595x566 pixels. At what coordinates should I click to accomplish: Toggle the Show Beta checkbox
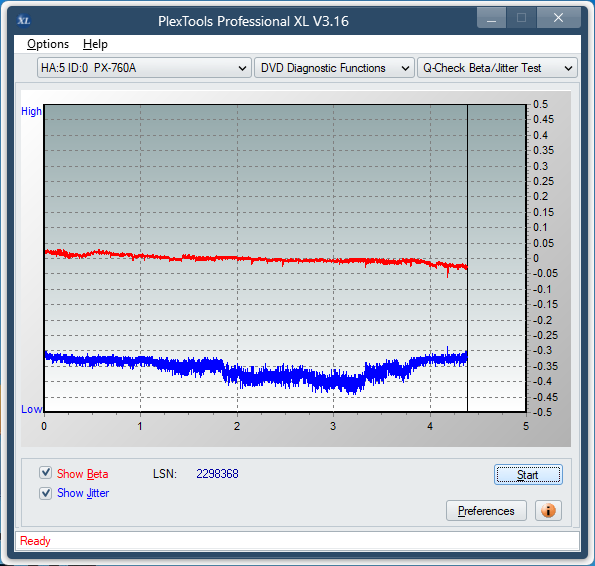click(46, 473)
